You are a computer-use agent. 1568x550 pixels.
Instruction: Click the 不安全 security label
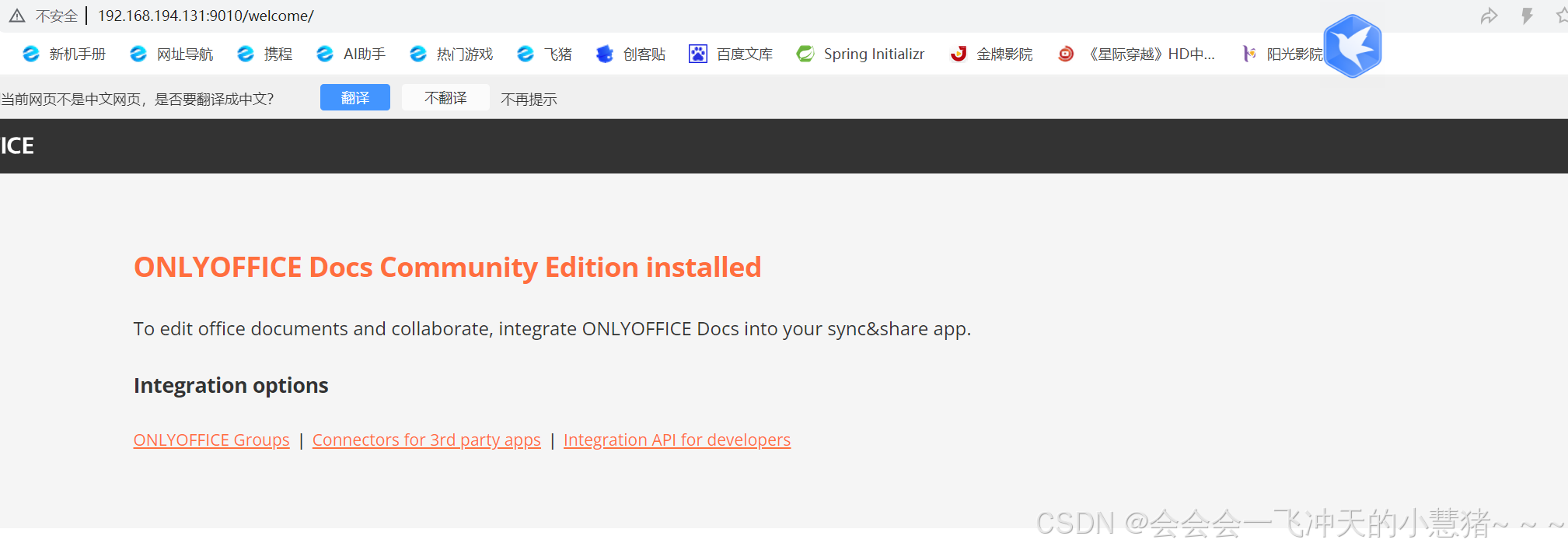57,16
